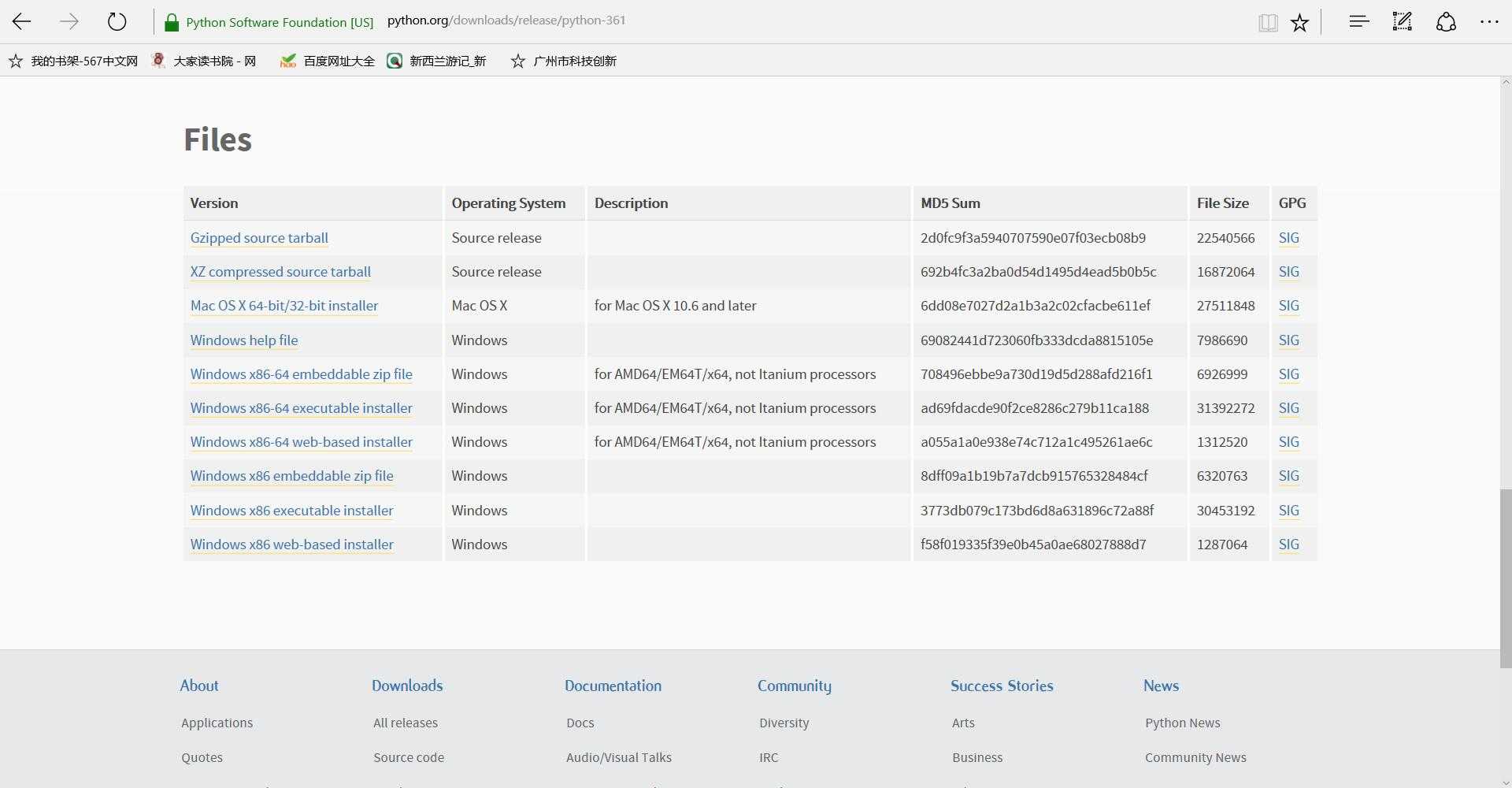Download Windows x86-64 web-based installer

(302, 442)
